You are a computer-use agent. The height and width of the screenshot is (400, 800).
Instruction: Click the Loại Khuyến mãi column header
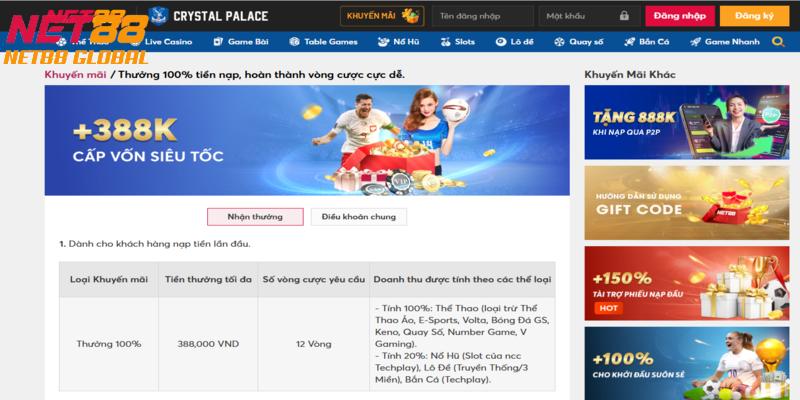109,280
